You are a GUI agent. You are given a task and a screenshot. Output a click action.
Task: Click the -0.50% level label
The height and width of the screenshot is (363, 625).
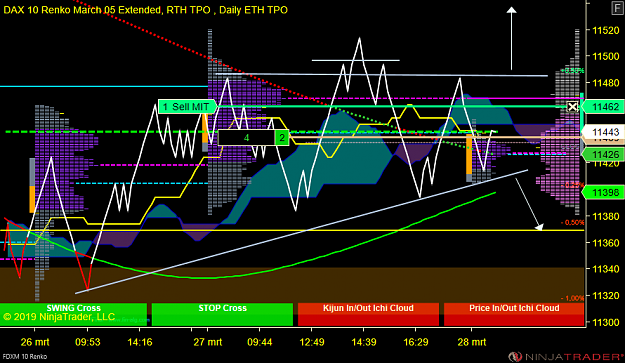click(x=572, y=222)
